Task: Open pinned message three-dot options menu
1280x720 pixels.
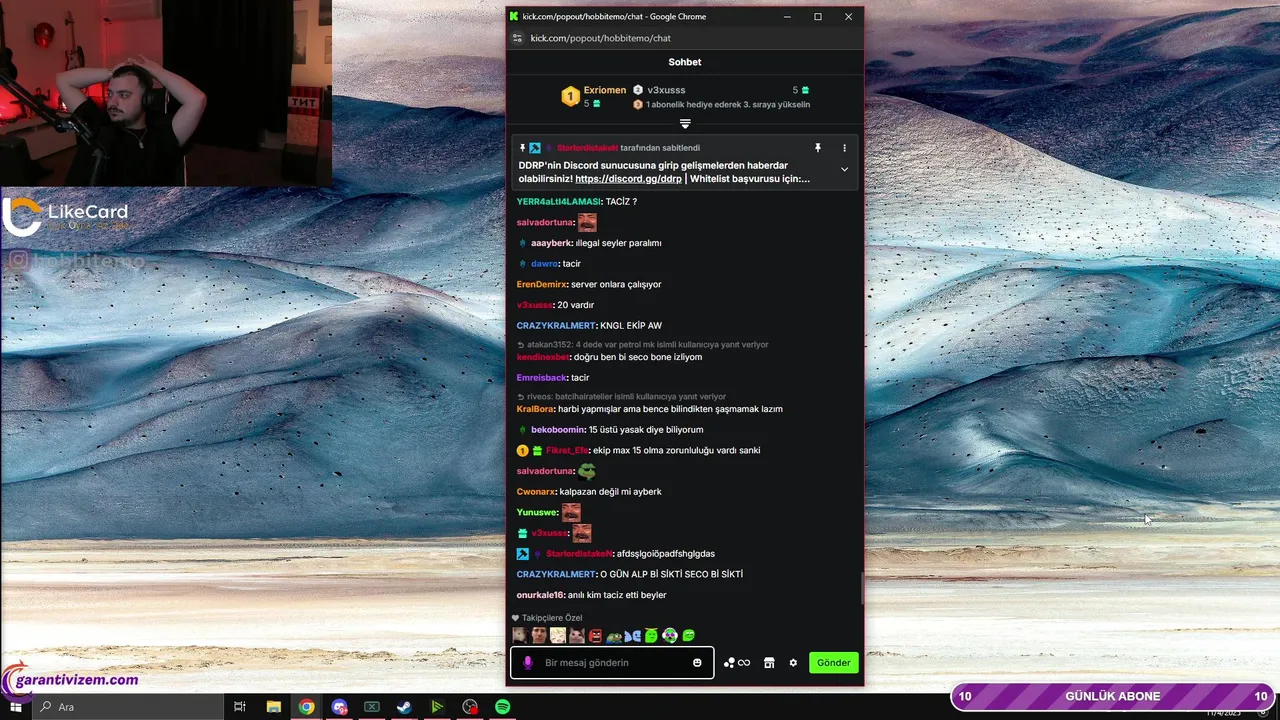Action: coord(844,148)
